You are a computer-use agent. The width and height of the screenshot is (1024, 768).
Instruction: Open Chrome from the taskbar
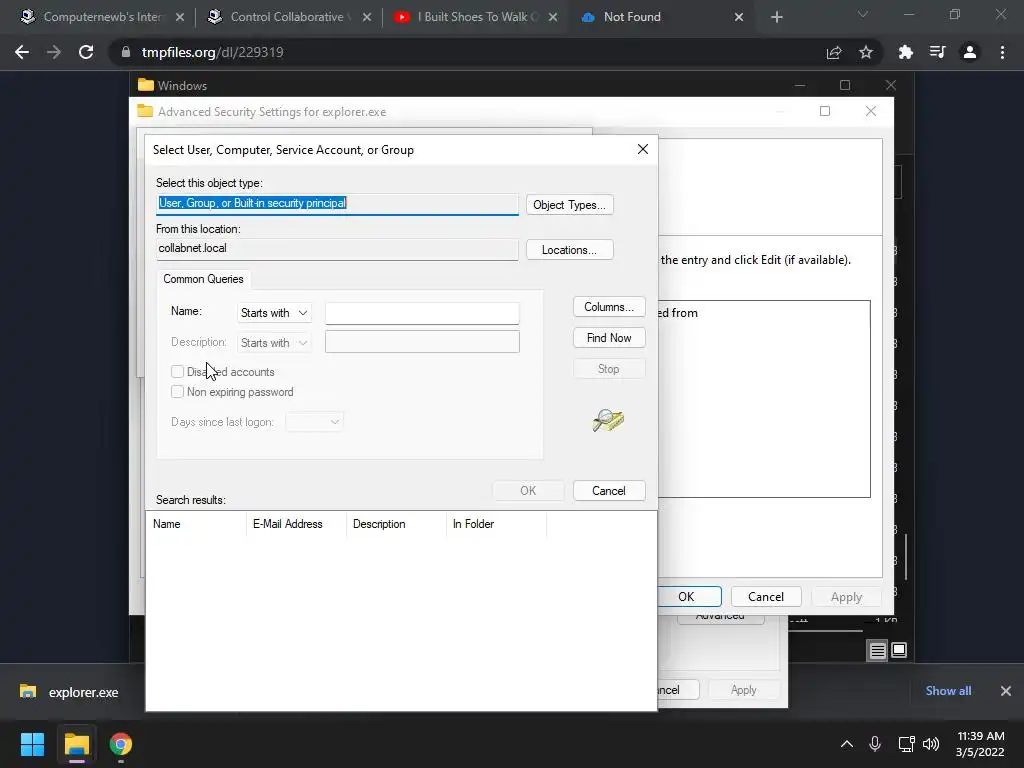[121, 744]
